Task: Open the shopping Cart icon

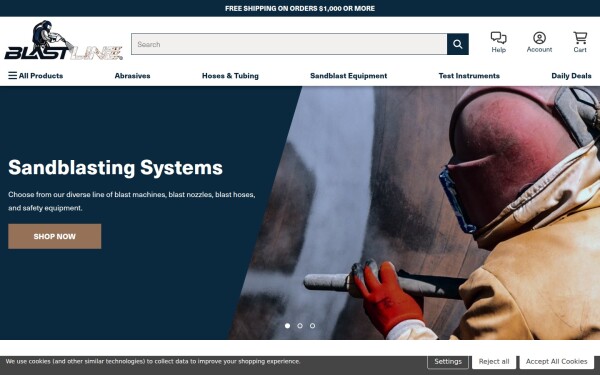Action: (580, 42)
